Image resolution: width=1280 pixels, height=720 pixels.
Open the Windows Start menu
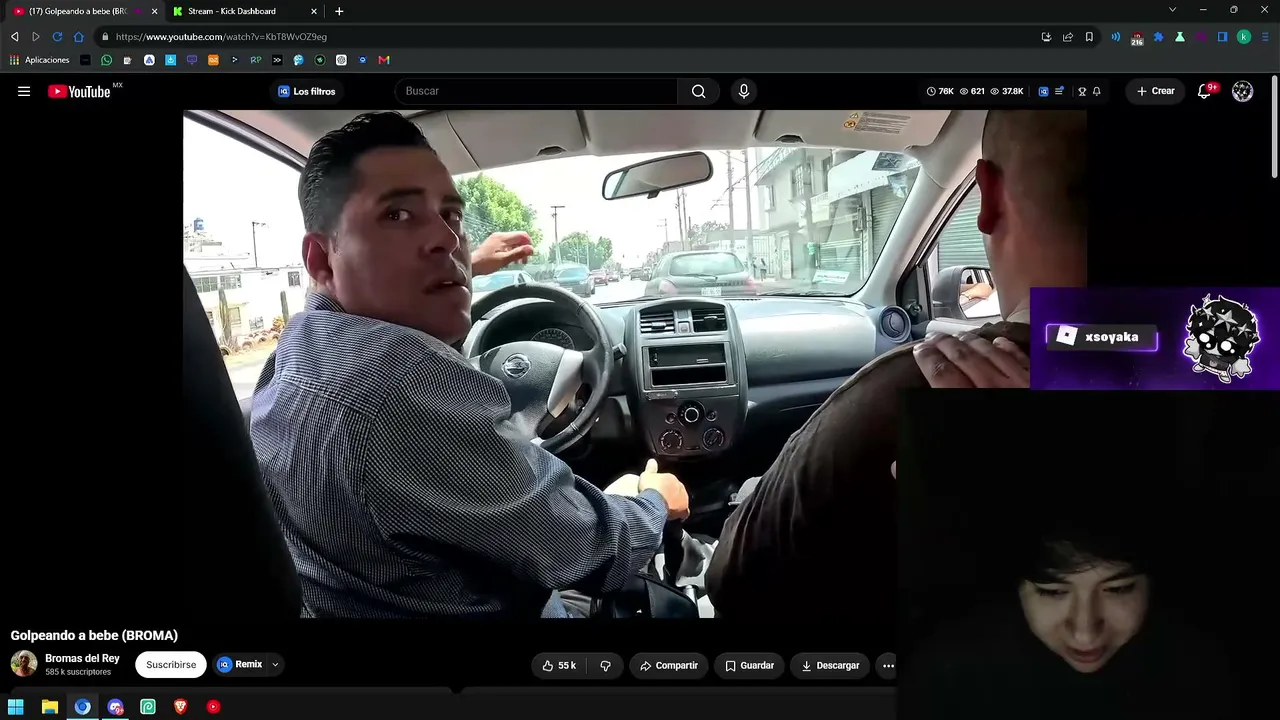tap(16, 707)
